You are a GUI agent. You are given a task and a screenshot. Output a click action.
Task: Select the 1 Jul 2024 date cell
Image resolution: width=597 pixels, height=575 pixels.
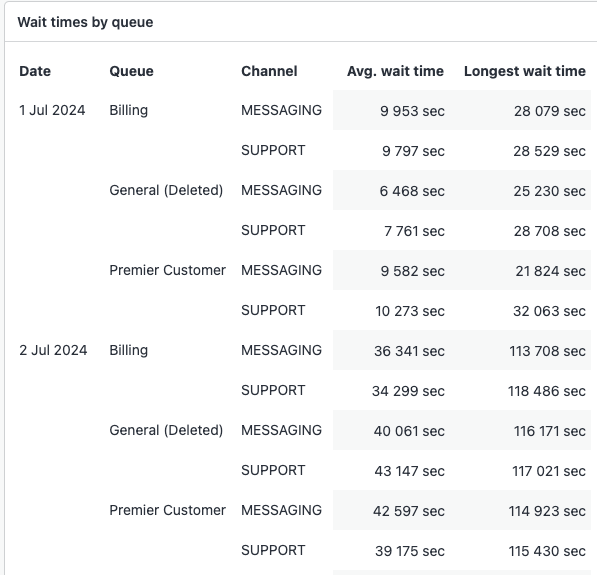point(52,110)
